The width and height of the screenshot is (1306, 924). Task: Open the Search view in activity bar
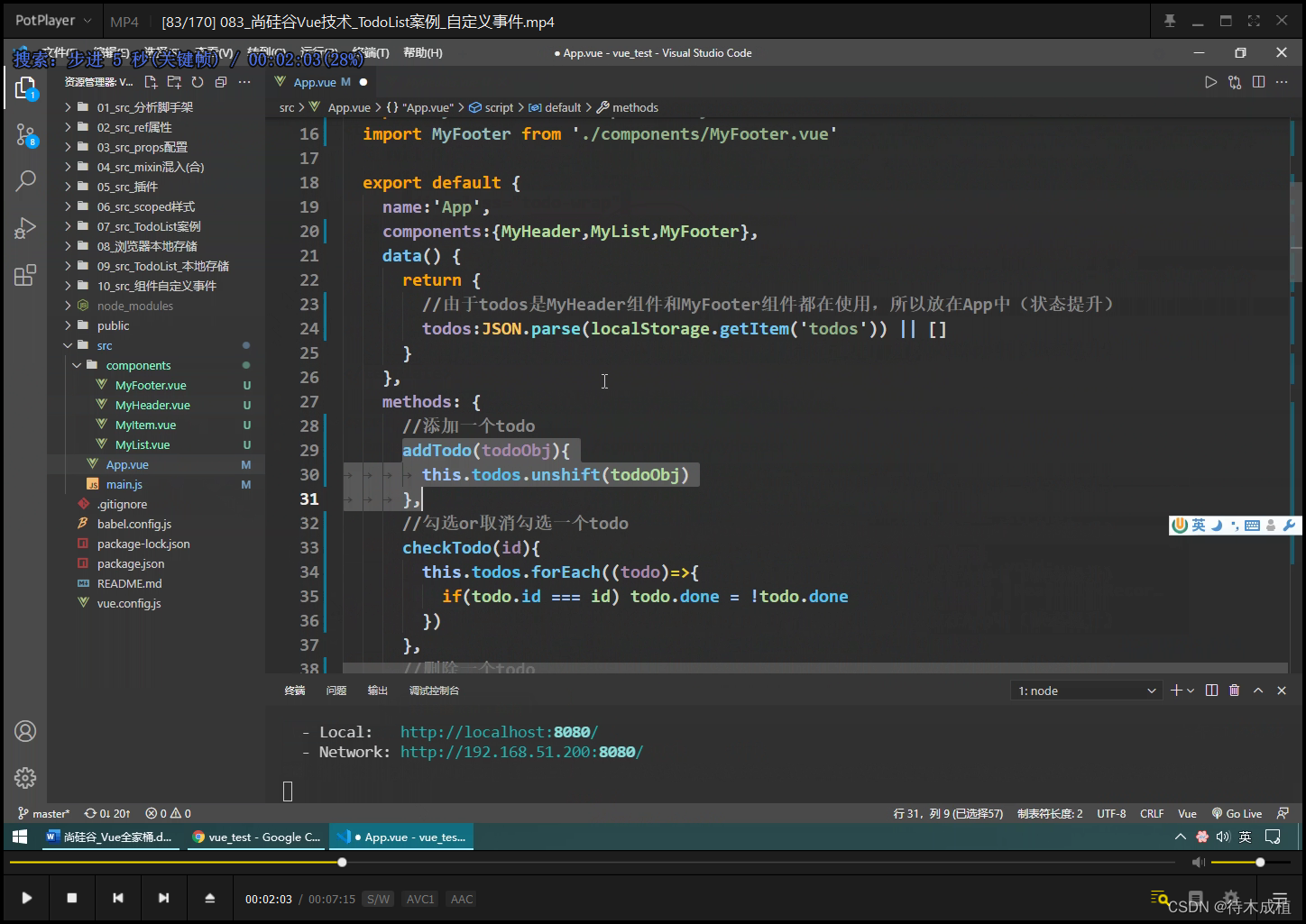point(25,181)
